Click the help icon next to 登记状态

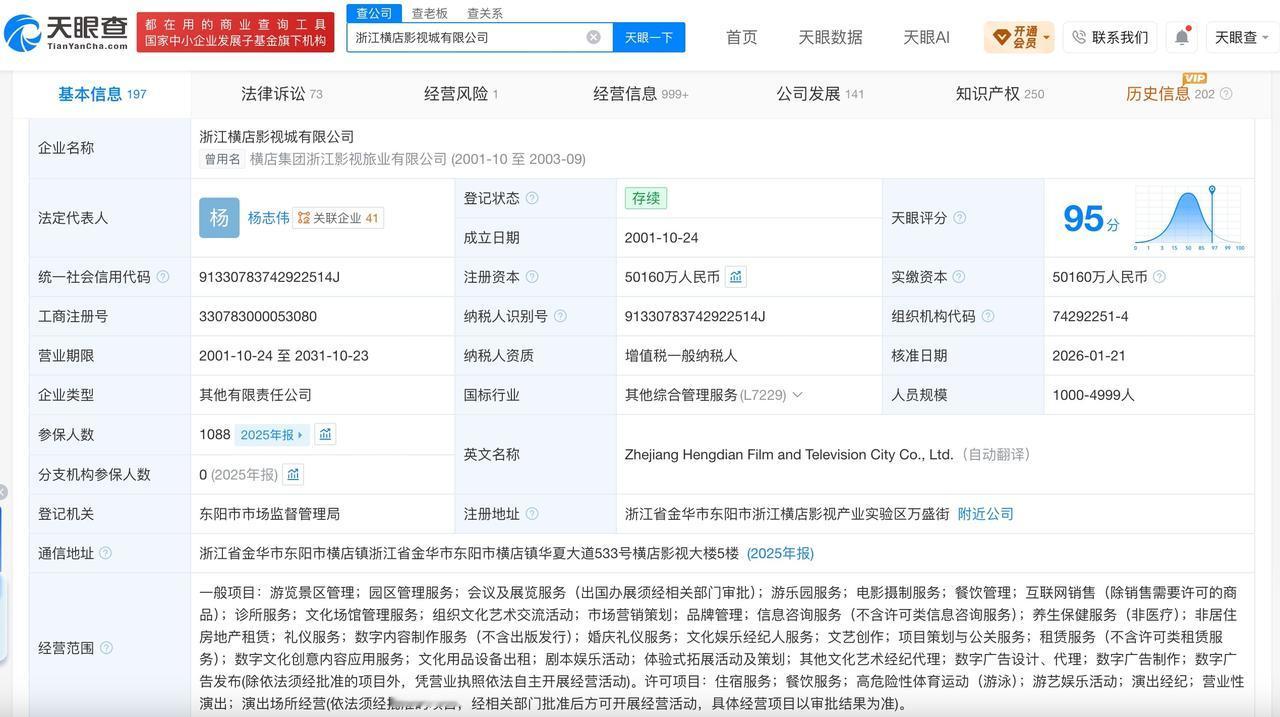[x=532, y=198]
